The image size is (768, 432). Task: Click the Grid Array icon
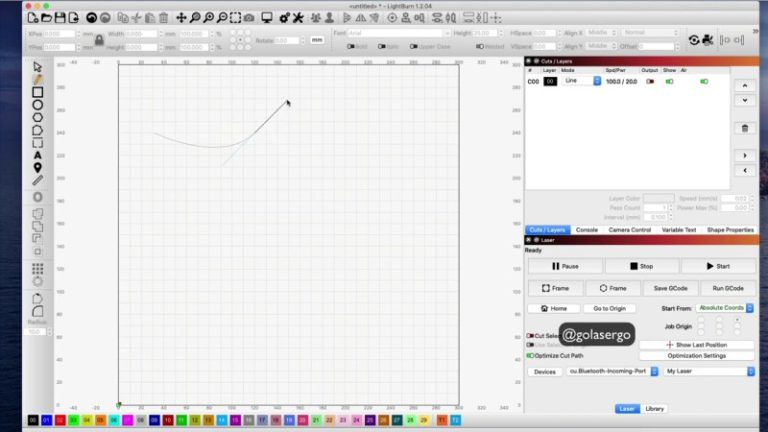(x=38, y=268)
